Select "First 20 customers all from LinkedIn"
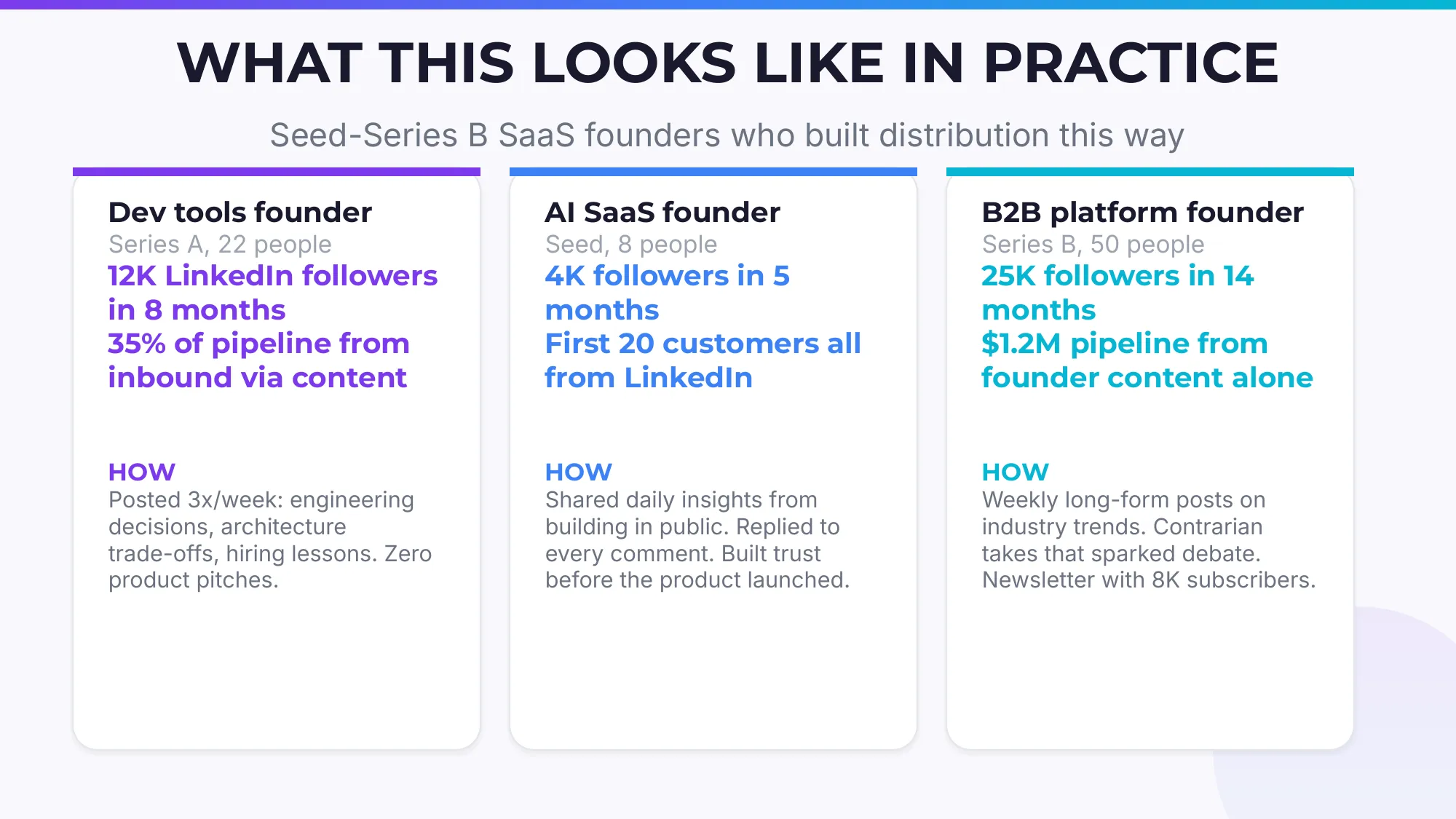 click(x=703, y=360)
